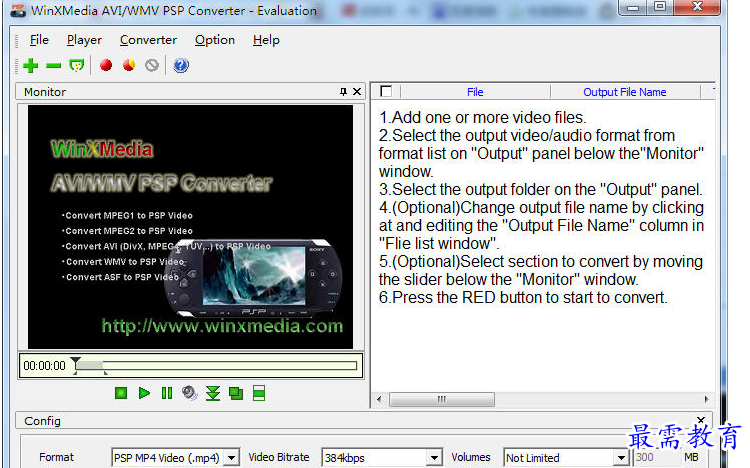Open the Help menu
The width and height of the screenshot is (750, 468).
266,40
